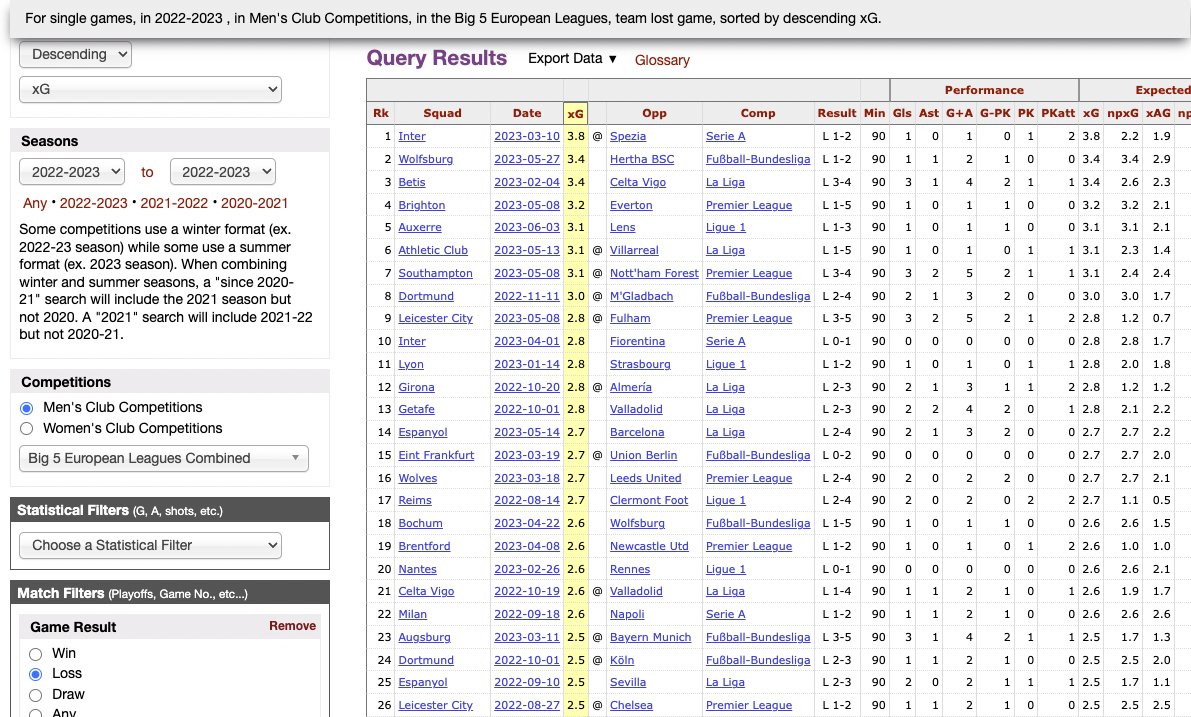Open Fußball-Bundesliga link in Bochum row
The width and height of the screenshot is (1191, 717).
click(x=758, y=523)
